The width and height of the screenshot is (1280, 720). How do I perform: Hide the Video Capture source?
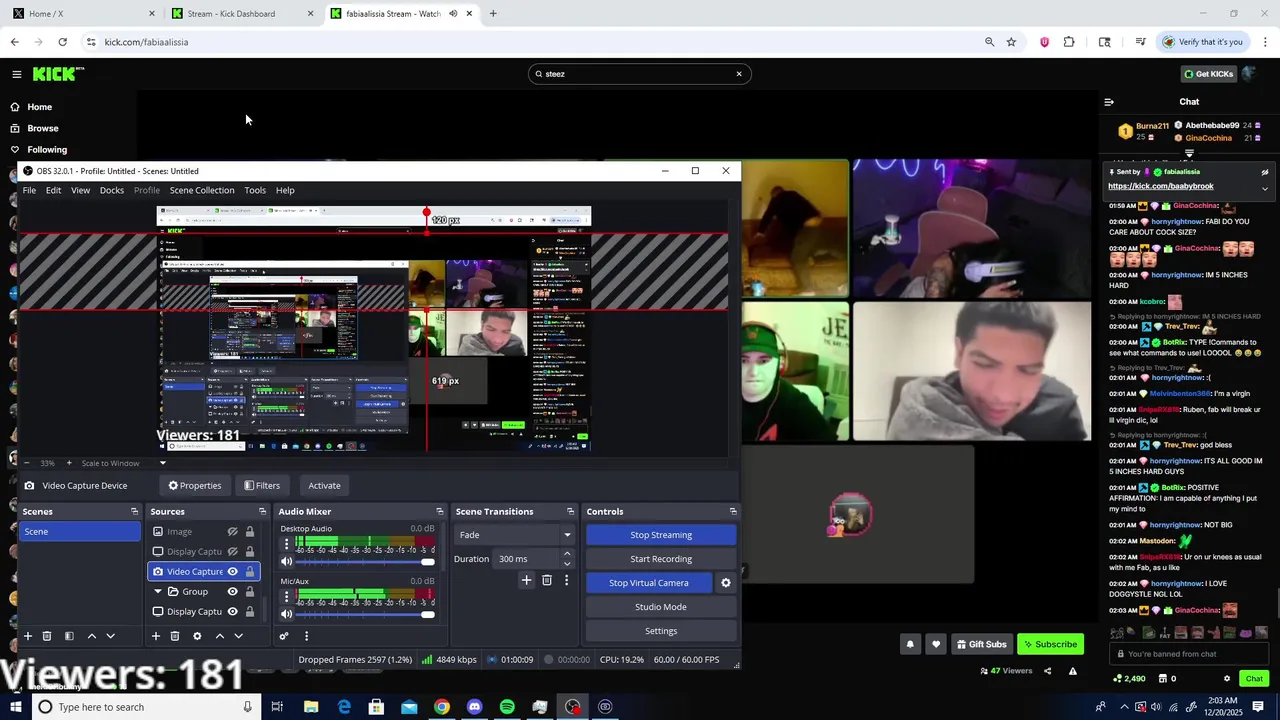[232, 572]
